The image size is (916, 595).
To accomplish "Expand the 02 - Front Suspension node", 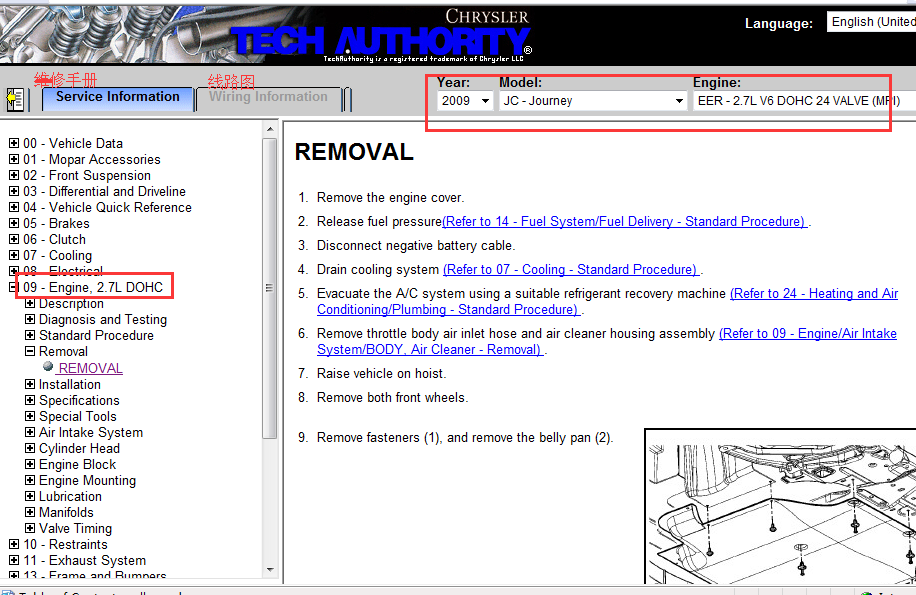I will tap(14, 175).
